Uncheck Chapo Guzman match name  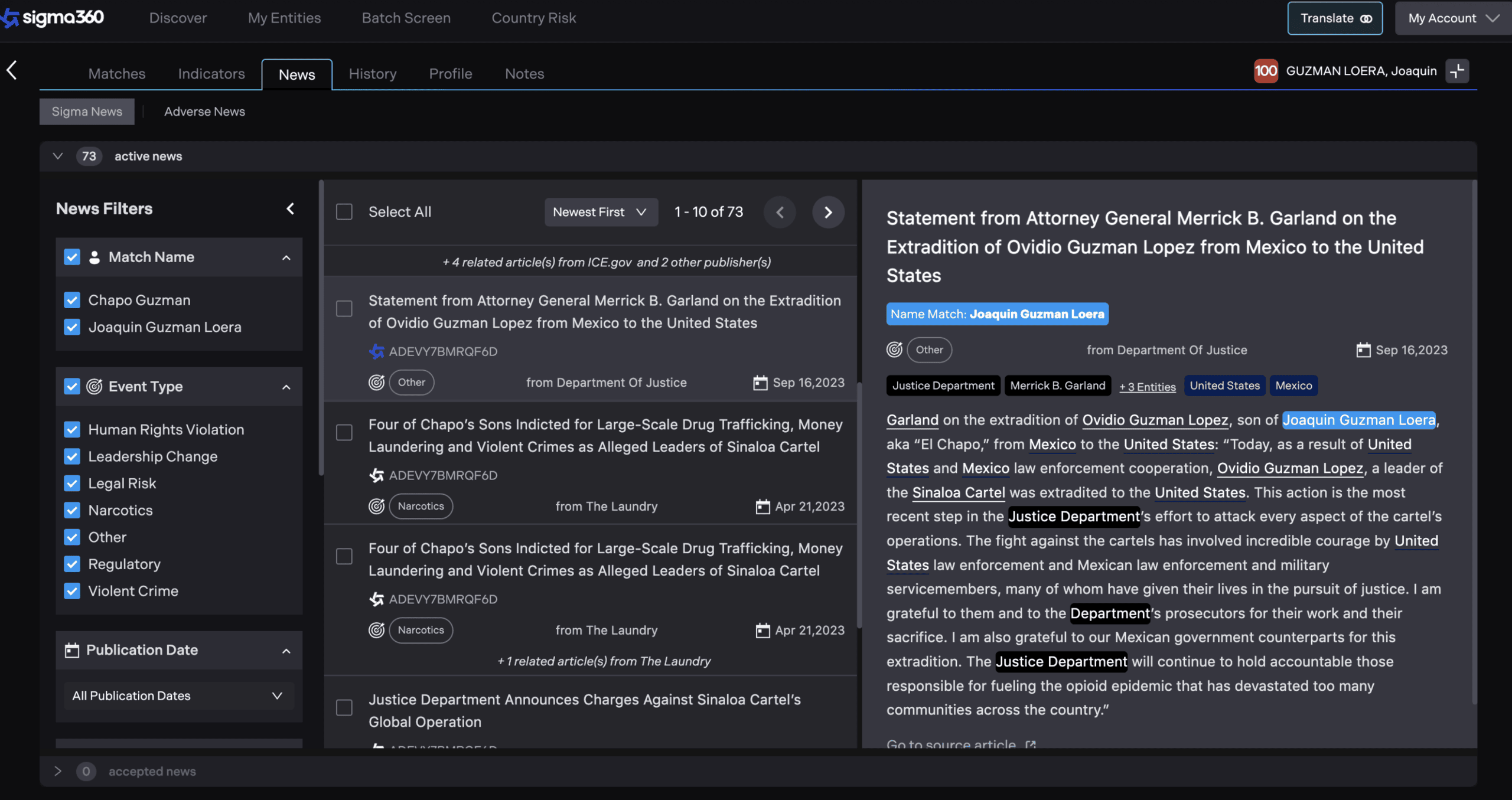[x=72, y=300]
